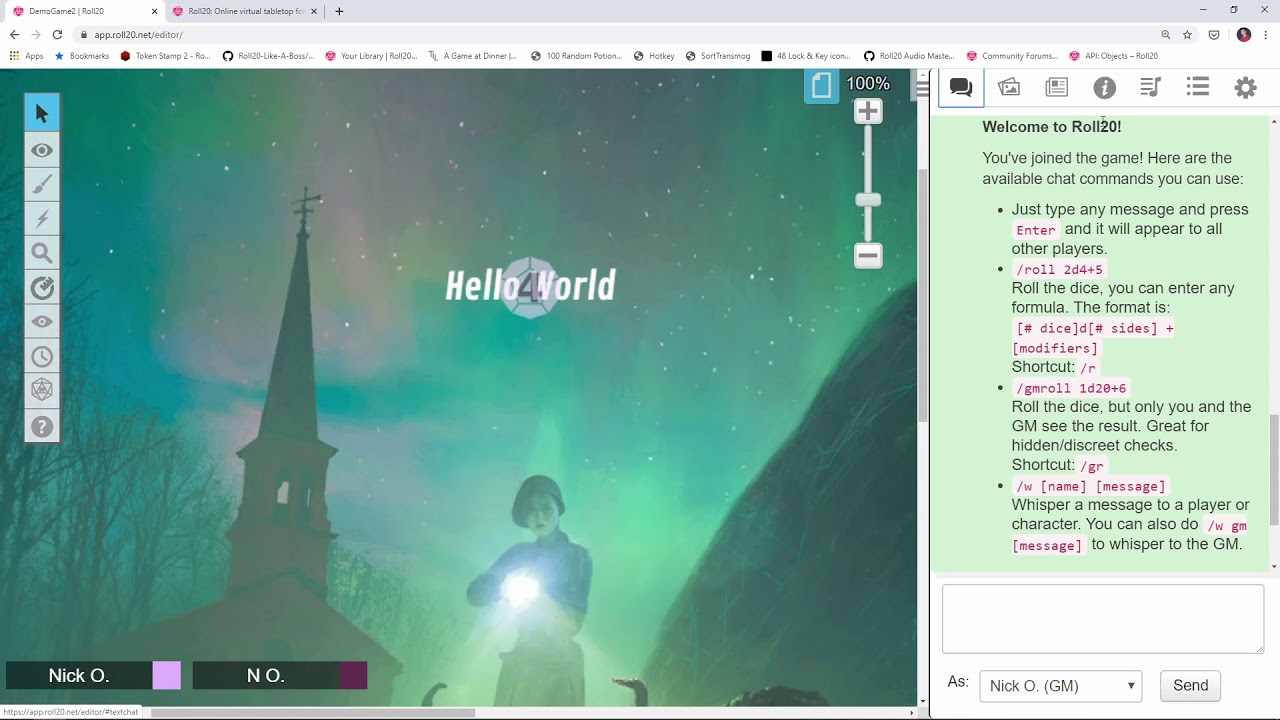Open the 100 Random Potion bookmark
1280x720 pixels.
click(x=577, y=56)
